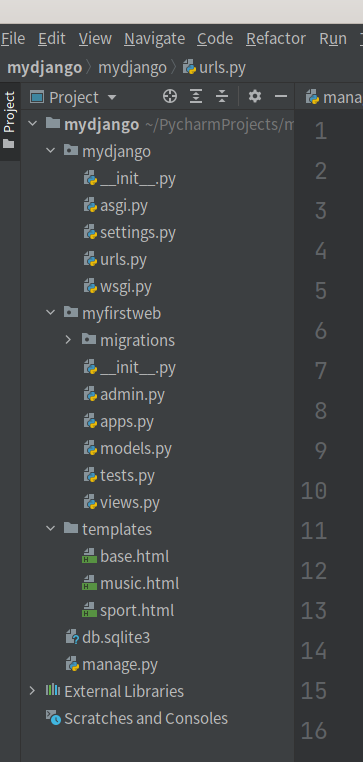Select settings.py in the project tree
Image resolution: width=363 pixels, height=762 pixels.
click(x=138, y=232)
